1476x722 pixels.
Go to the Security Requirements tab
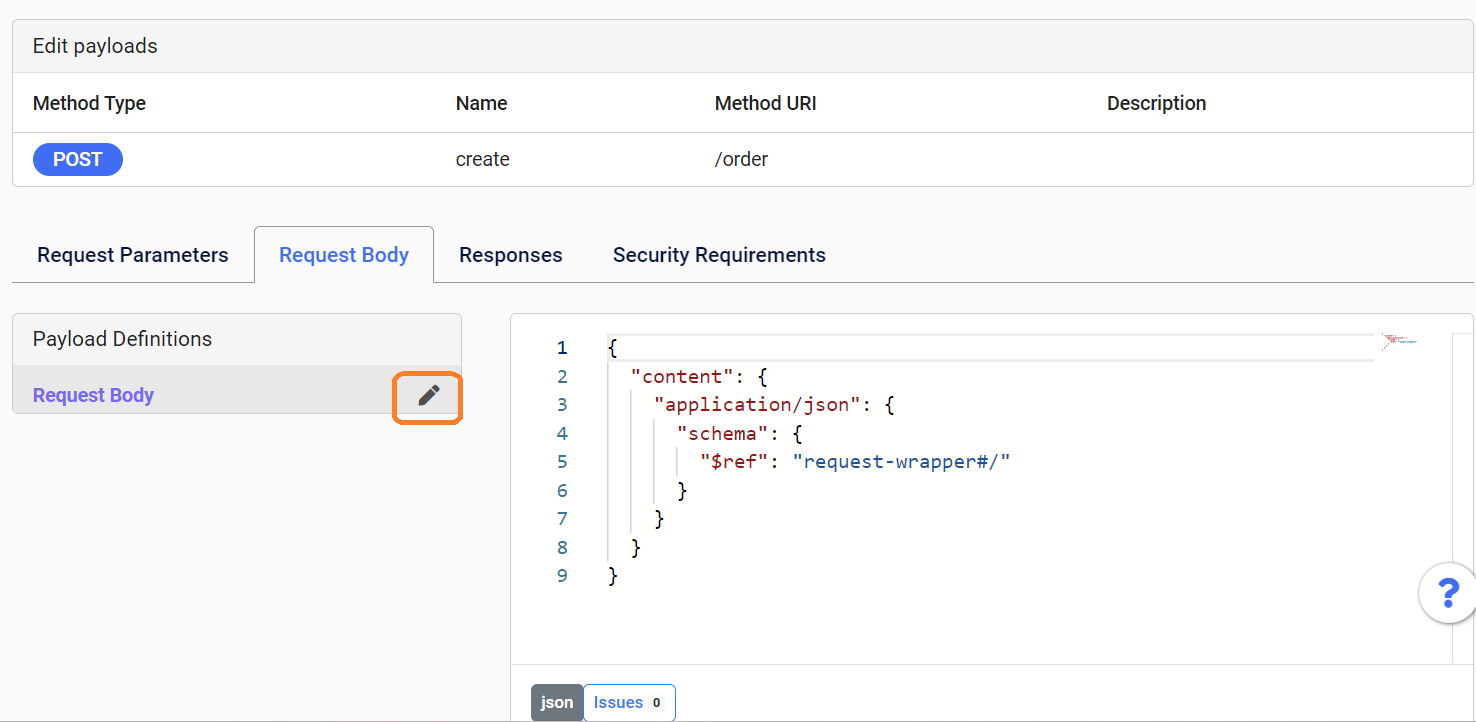click(719, 255)
